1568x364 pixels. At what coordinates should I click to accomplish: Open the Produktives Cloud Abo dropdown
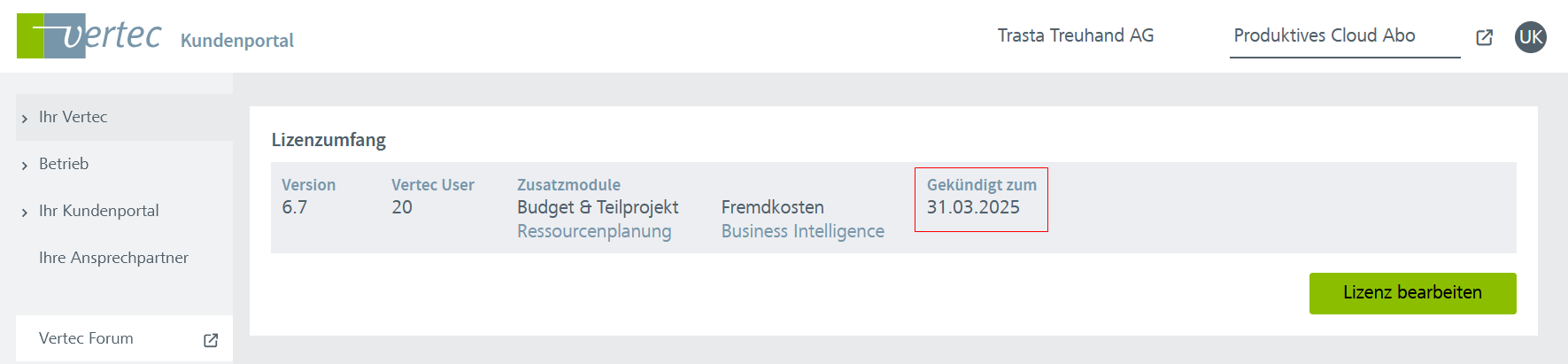coord(1325,36)
